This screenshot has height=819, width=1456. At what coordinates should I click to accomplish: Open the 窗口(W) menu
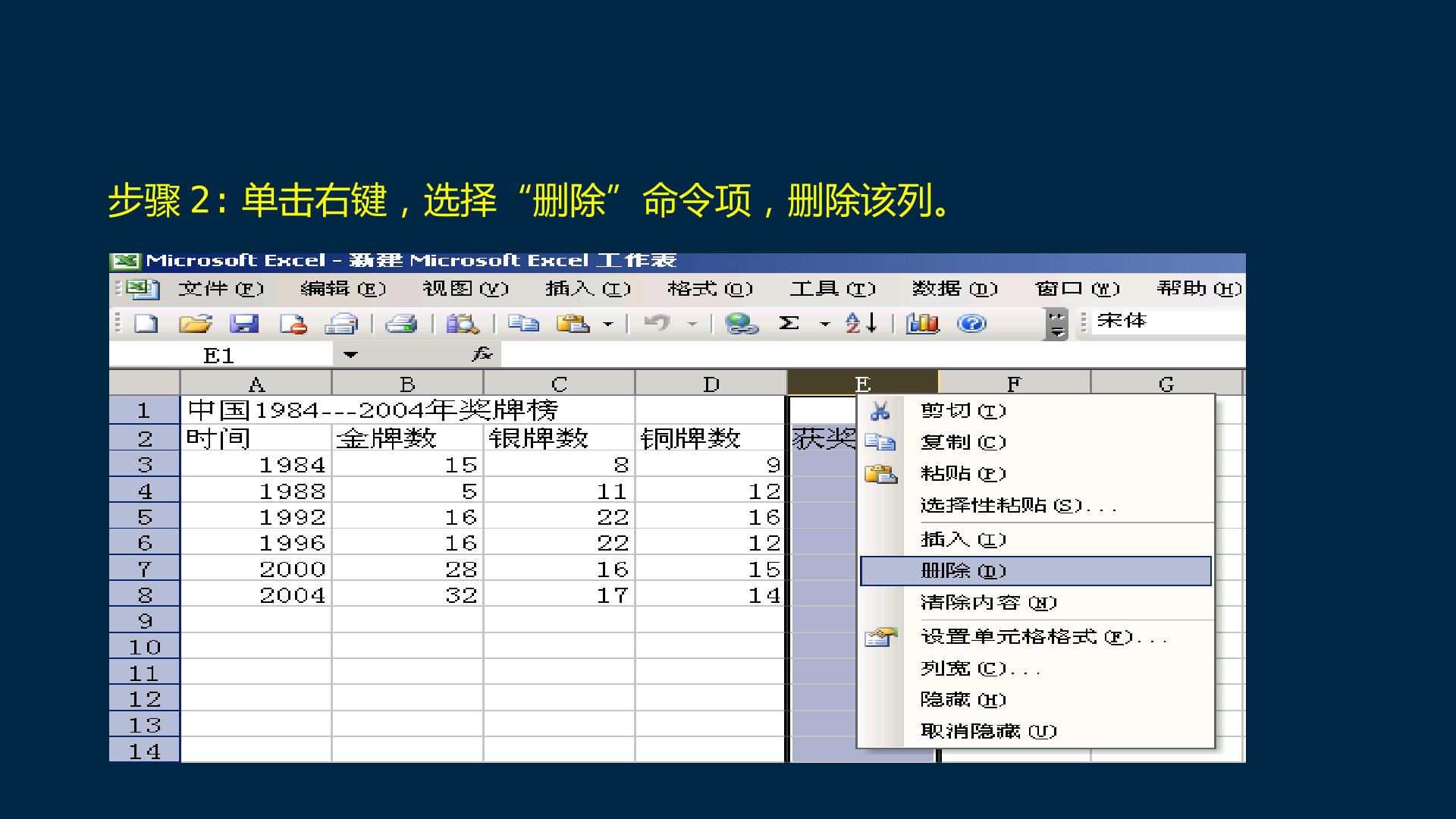1078,289
